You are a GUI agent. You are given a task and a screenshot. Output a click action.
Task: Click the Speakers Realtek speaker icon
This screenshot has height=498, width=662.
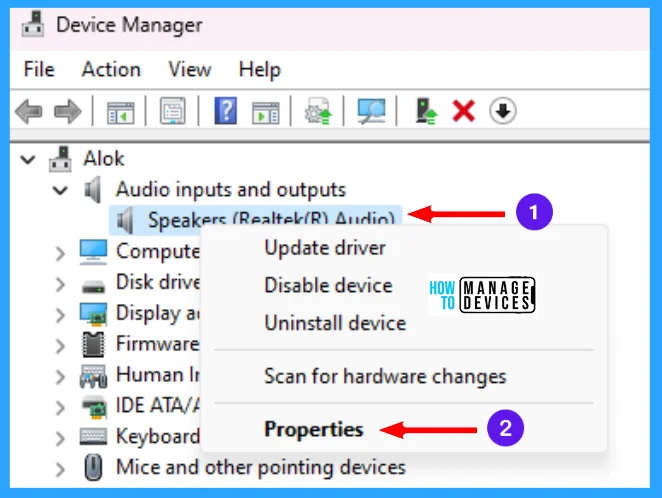tap(125, 220)
